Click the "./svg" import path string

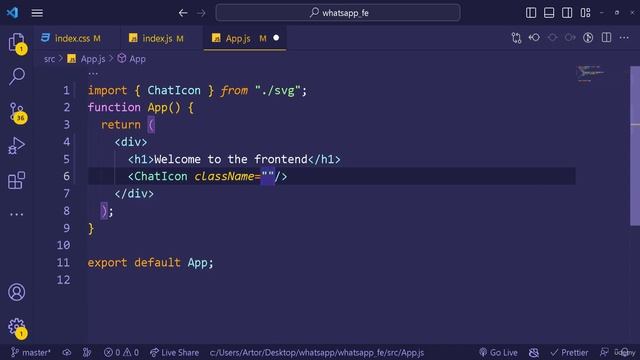point(278,90)
